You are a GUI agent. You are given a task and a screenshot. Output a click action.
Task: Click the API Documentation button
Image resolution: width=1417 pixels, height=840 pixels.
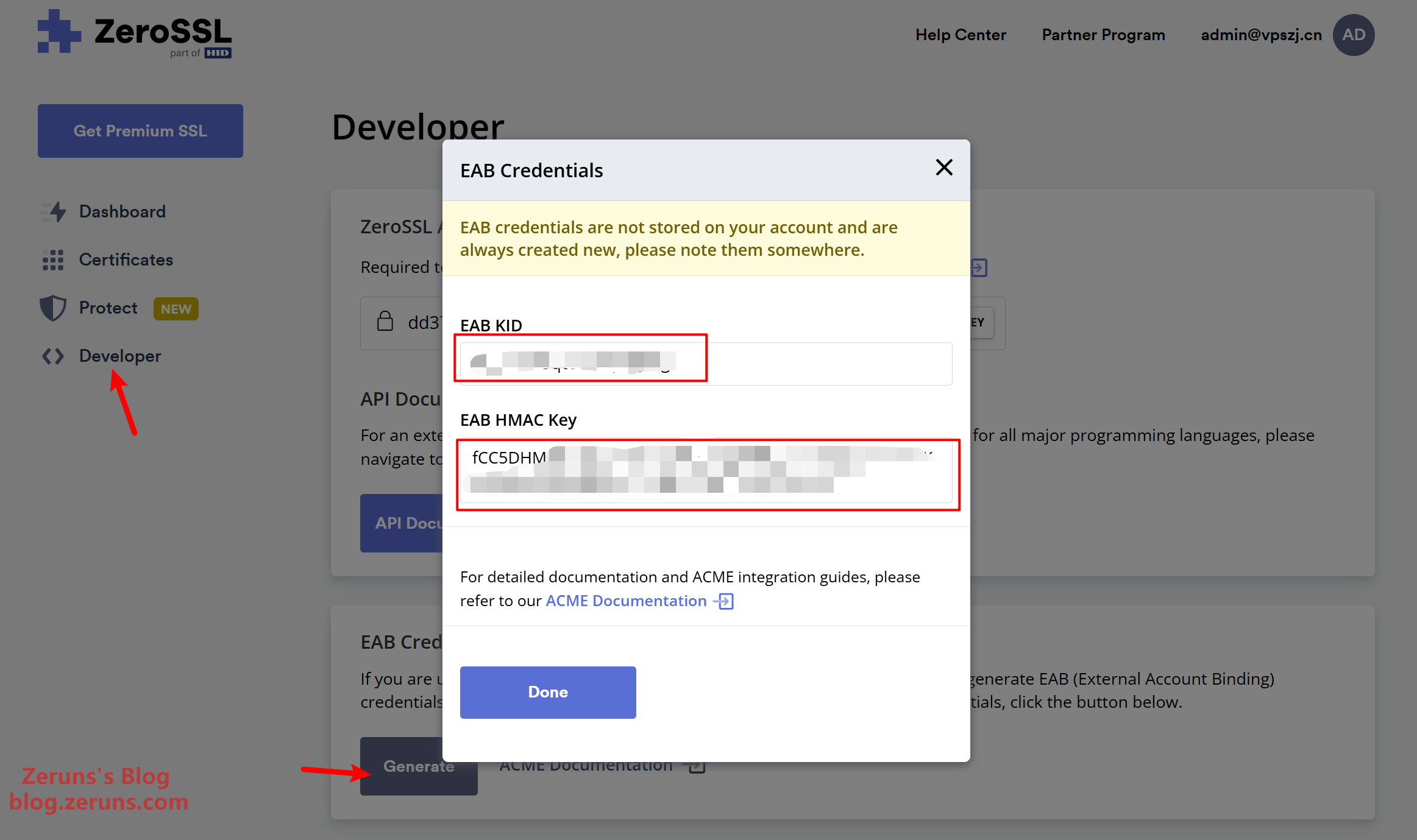(402, 523)
